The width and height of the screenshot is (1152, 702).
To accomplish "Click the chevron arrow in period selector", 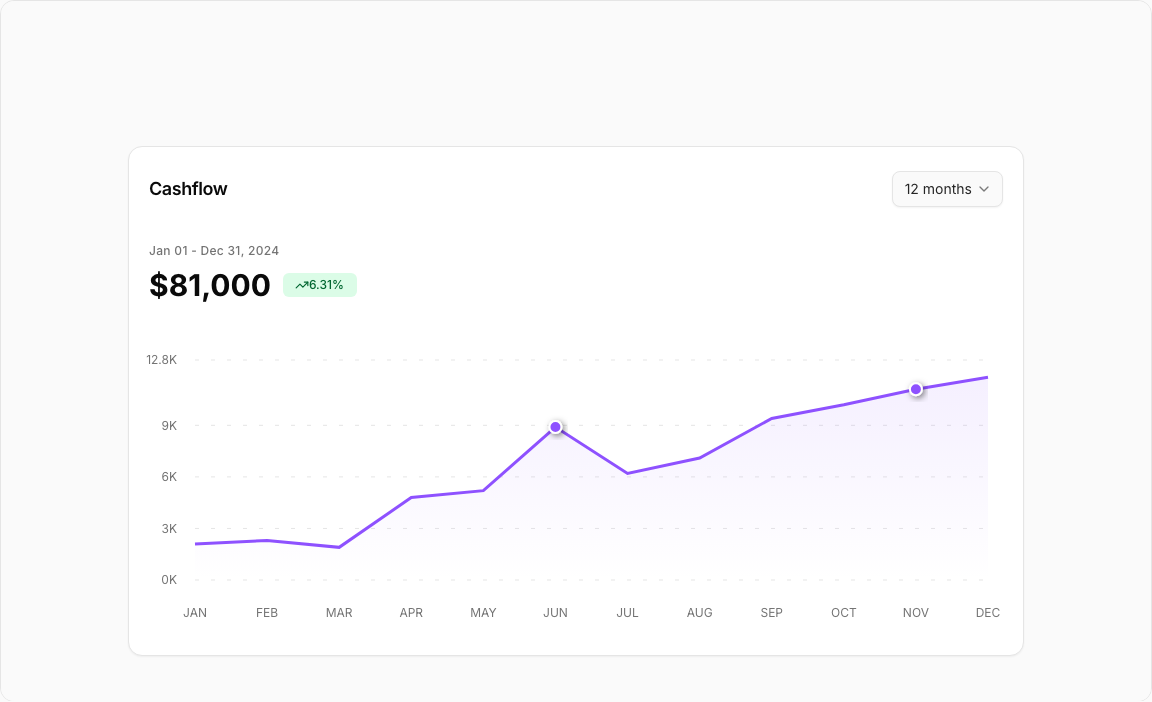I will pyautogui.click(x=984, y=189).
